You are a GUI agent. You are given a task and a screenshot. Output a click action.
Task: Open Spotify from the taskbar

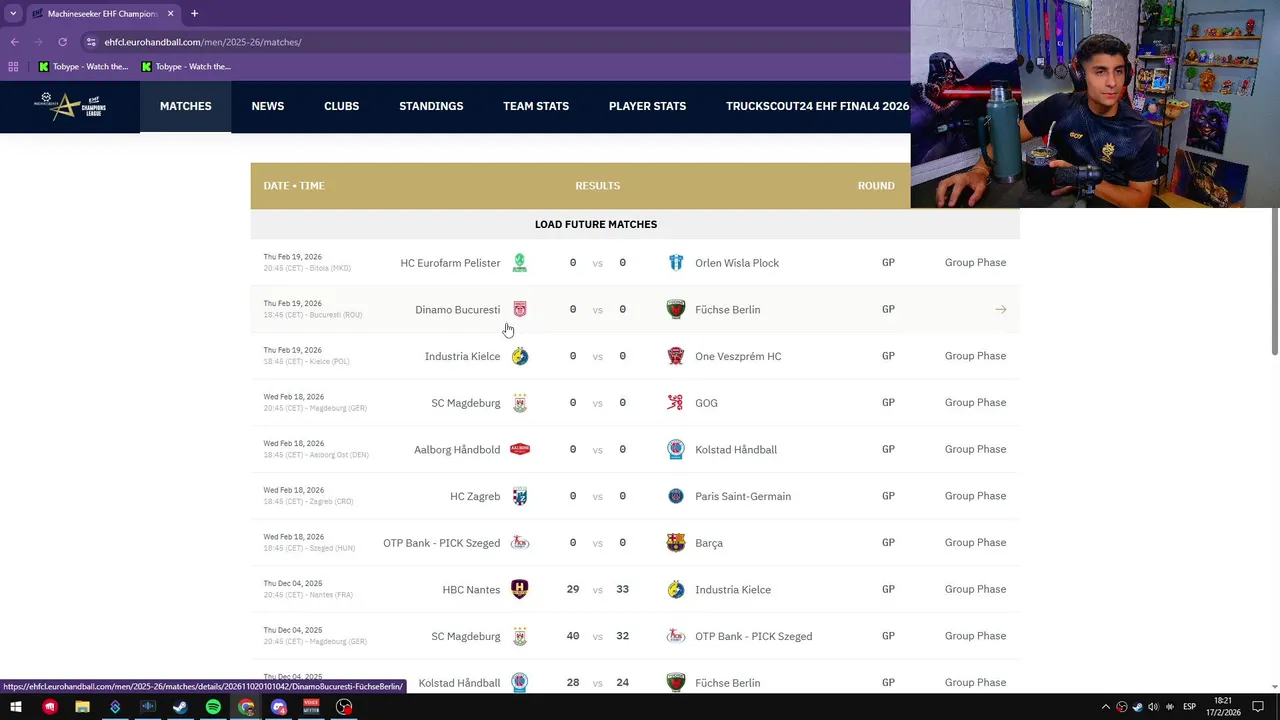(x=213, y=707)
